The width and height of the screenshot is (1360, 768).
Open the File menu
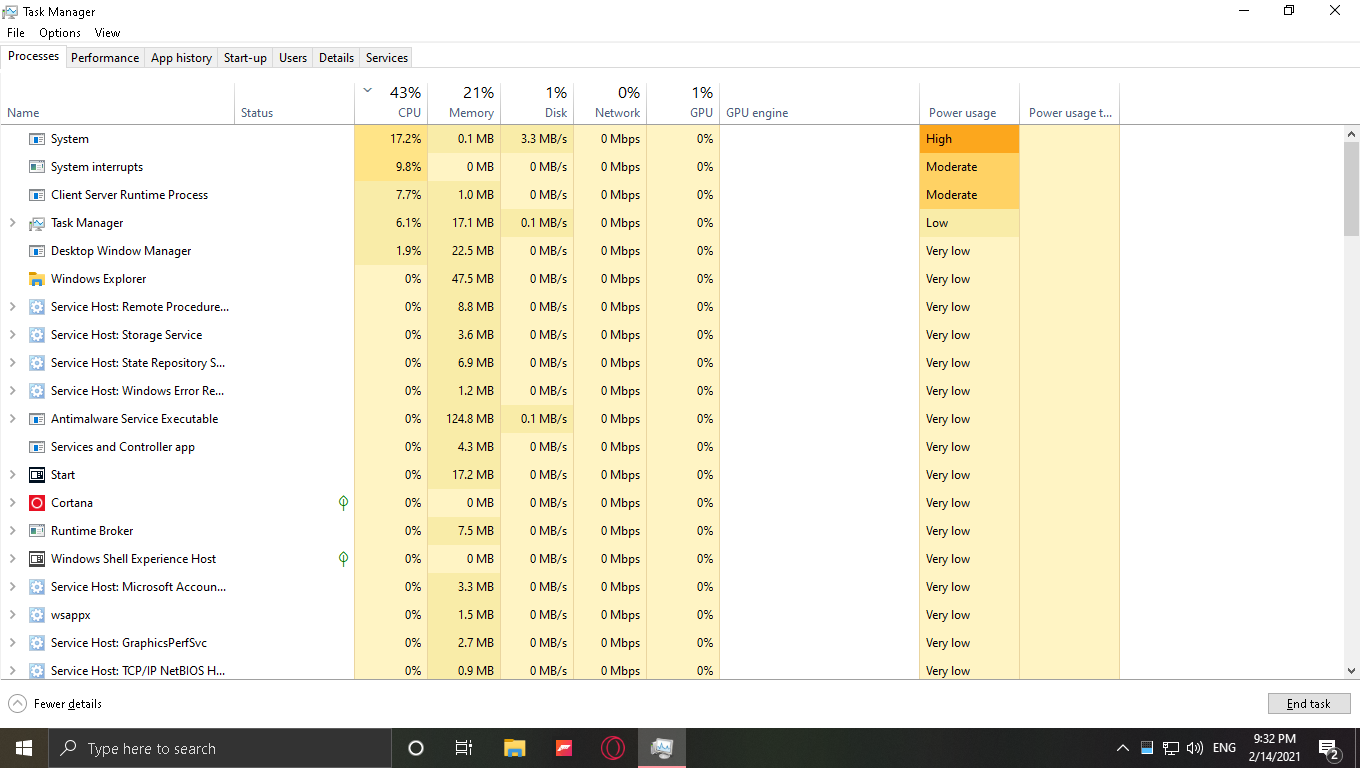coord(16,33)
